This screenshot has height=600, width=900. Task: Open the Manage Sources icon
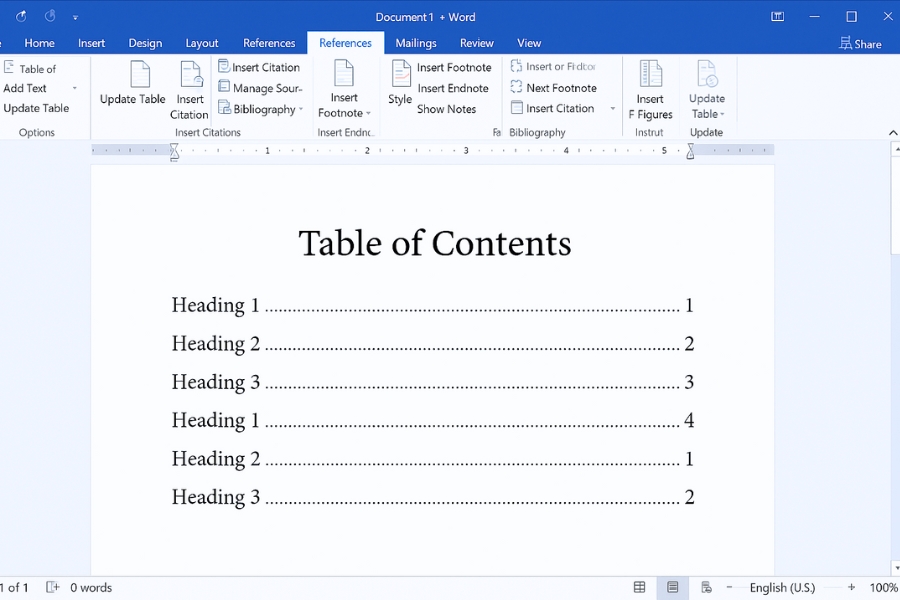(259, 87)
